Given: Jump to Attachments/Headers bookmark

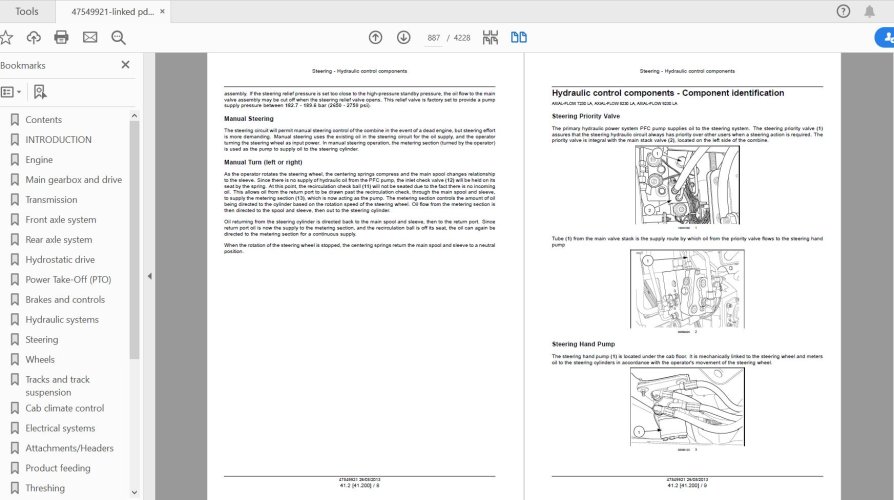Looking at the screenshot, I should coord(69,448).
